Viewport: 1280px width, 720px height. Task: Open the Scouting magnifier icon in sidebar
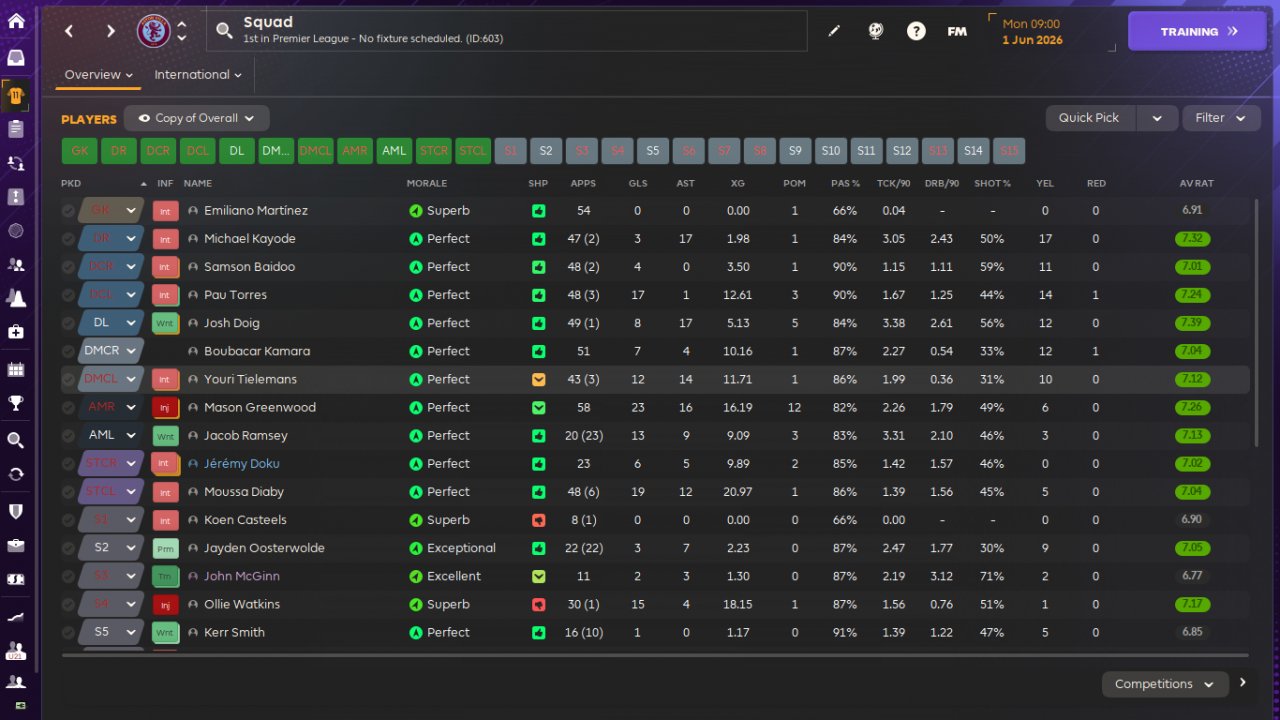coord(16,440)
